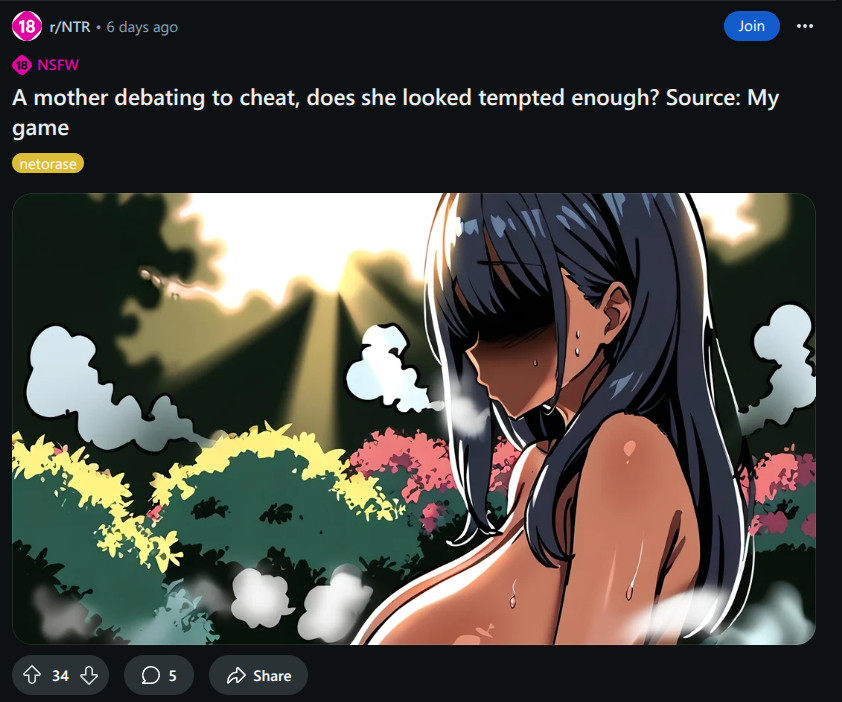Click the '6 days ago' timestamp

[x=142, y=27]
